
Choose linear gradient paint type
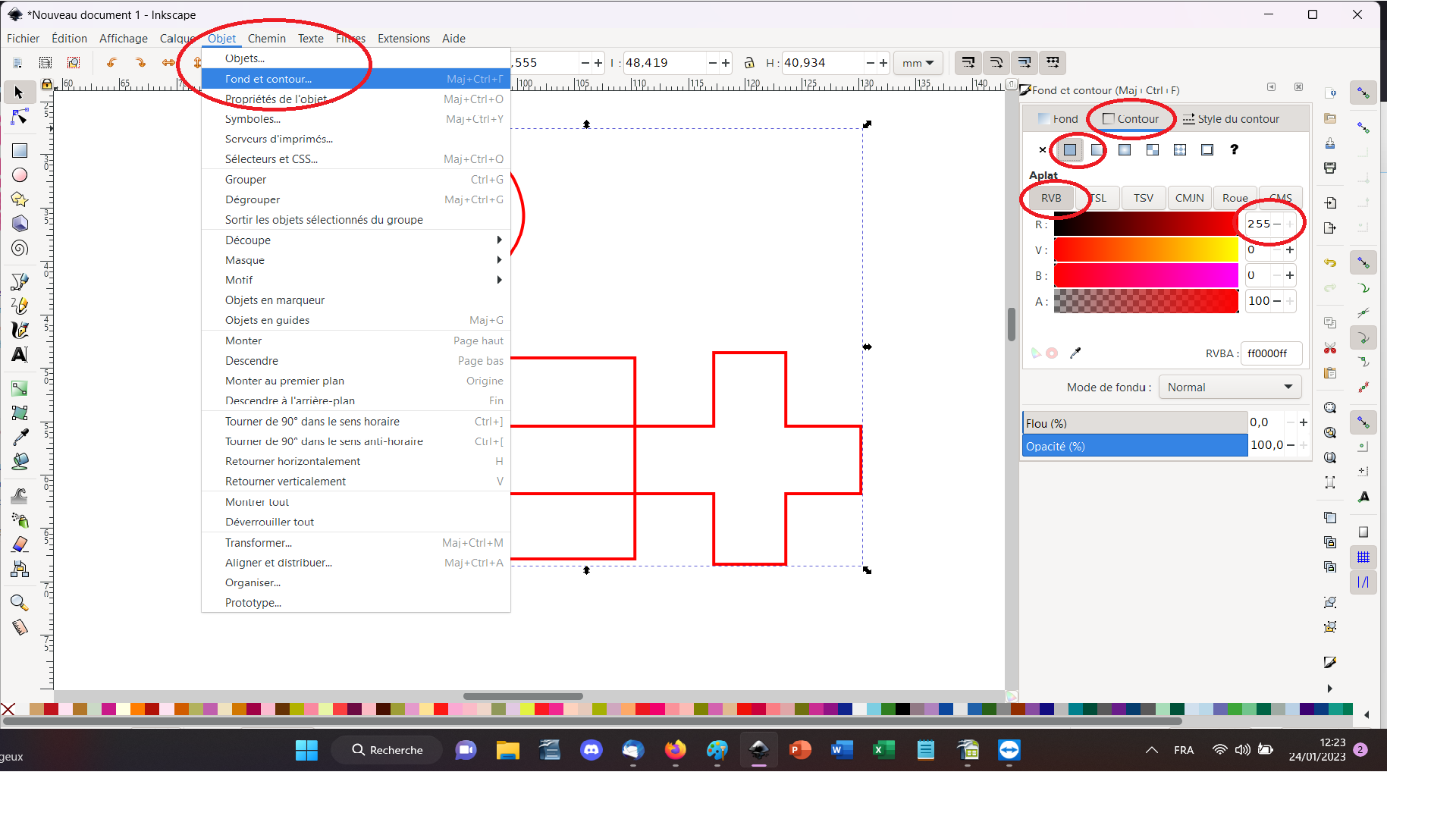[1097, 150]
